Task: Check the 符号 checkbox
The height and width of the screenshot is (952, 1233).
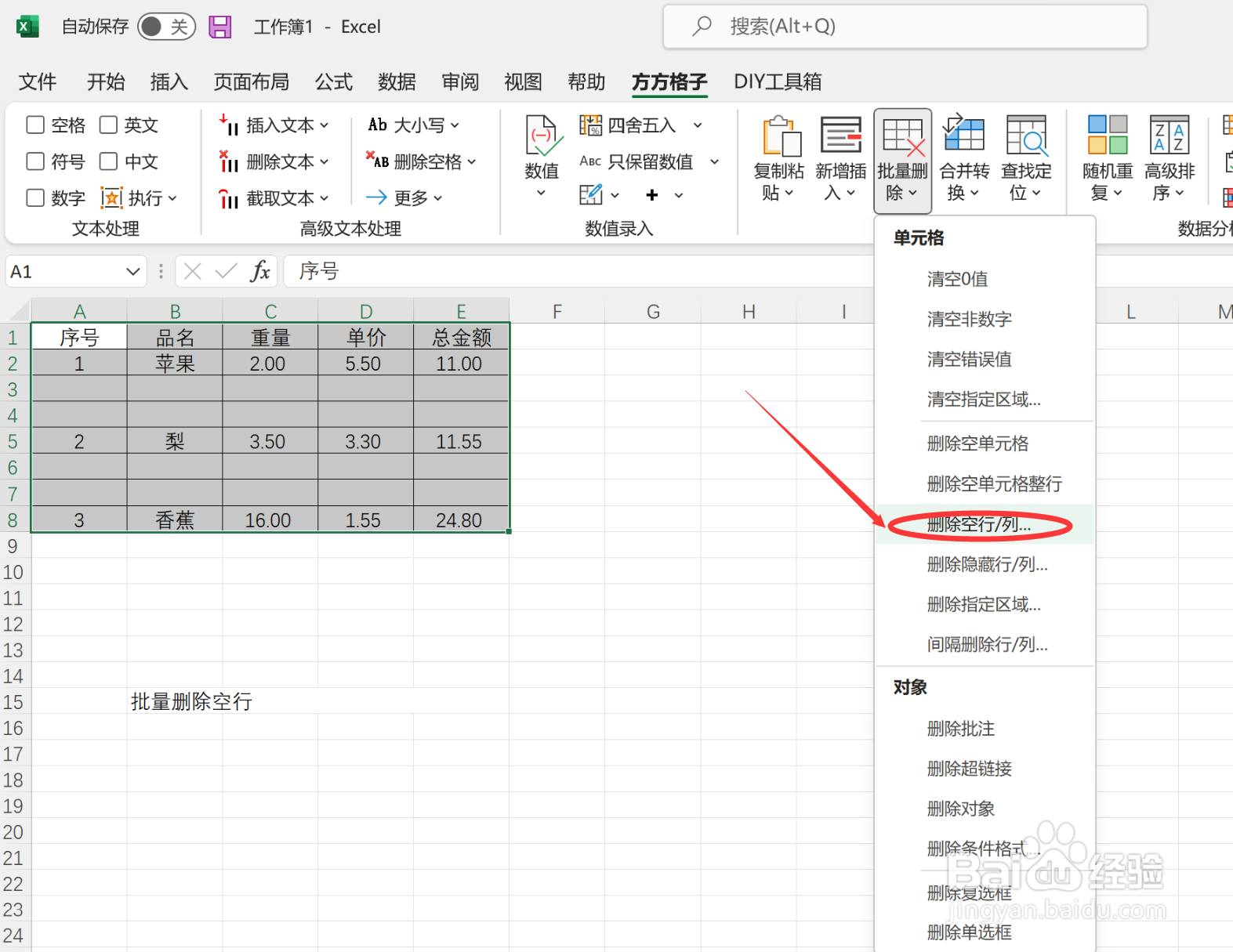Action: 35,161
